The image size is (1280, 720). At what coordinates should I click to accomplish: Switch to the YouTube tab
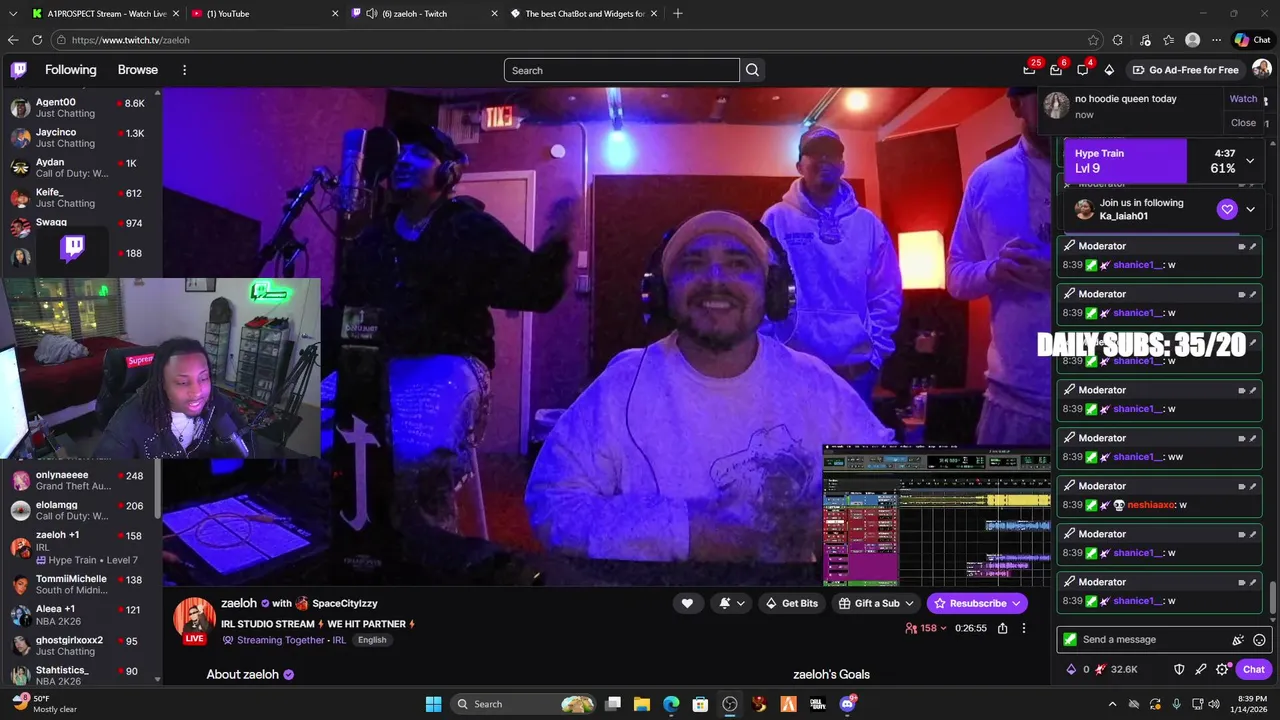264,13
